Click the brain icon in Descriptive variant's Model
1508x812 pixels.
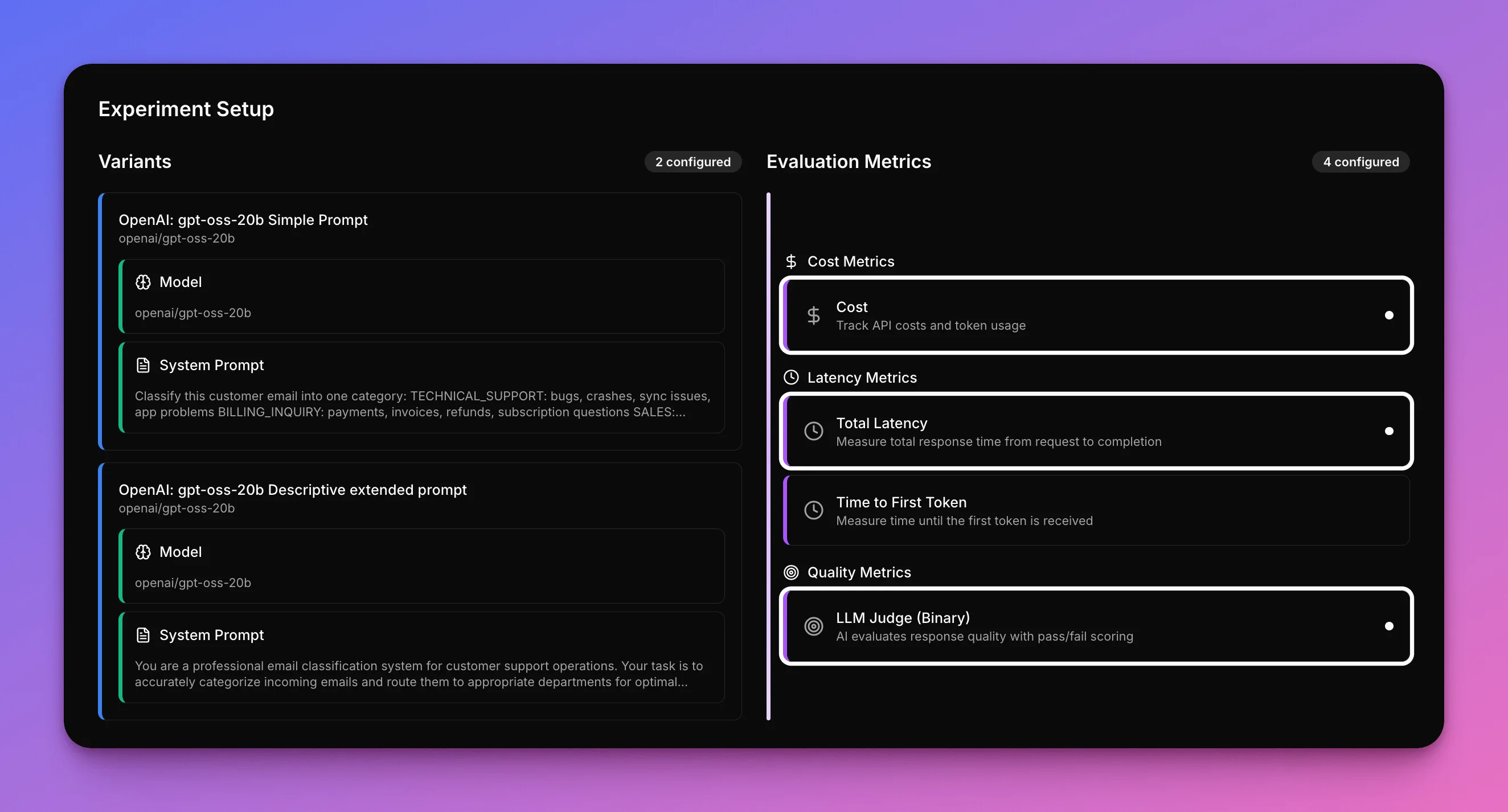[x=143, y=552]
